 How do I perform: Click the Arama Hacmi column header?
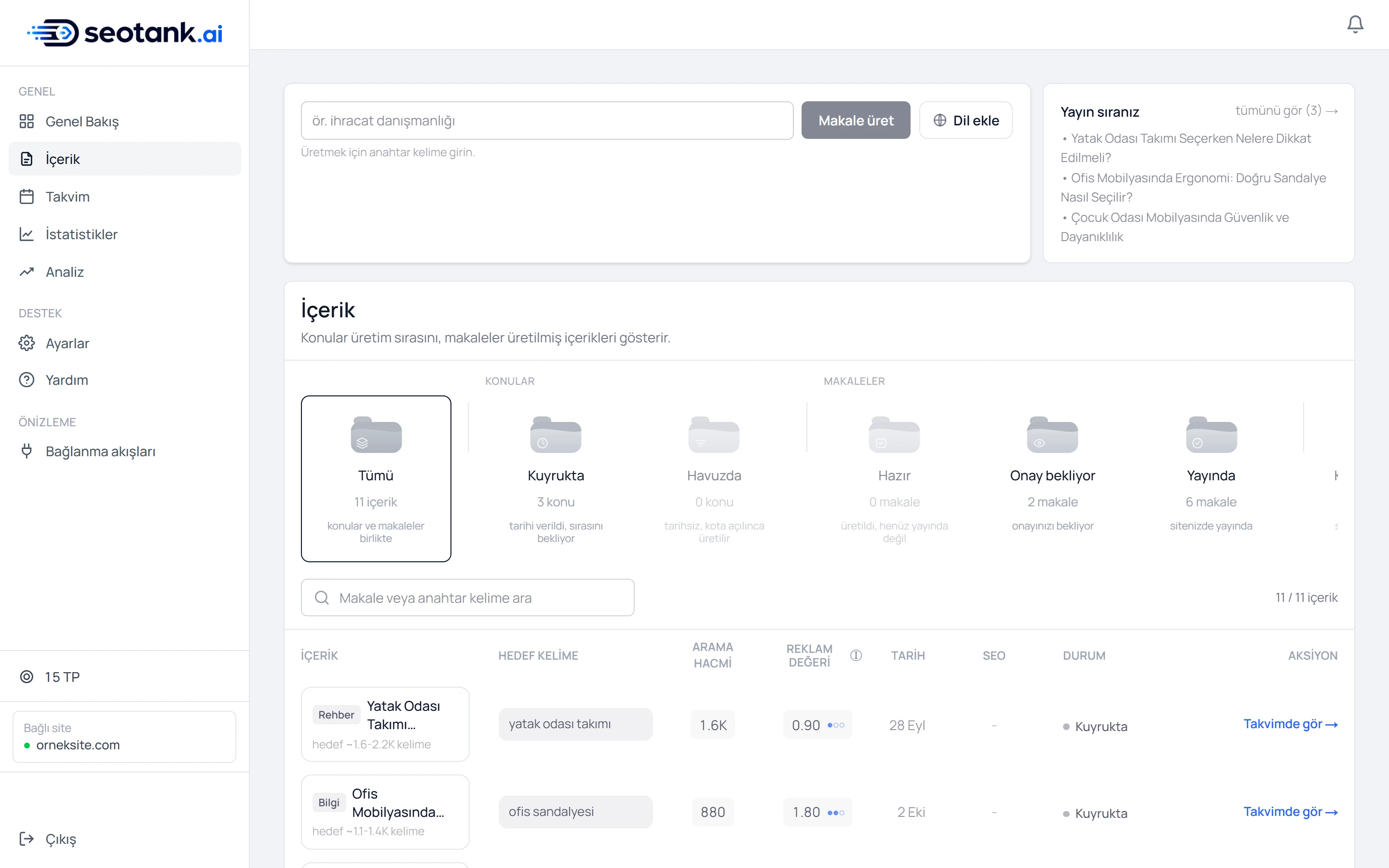pos(713,655)
